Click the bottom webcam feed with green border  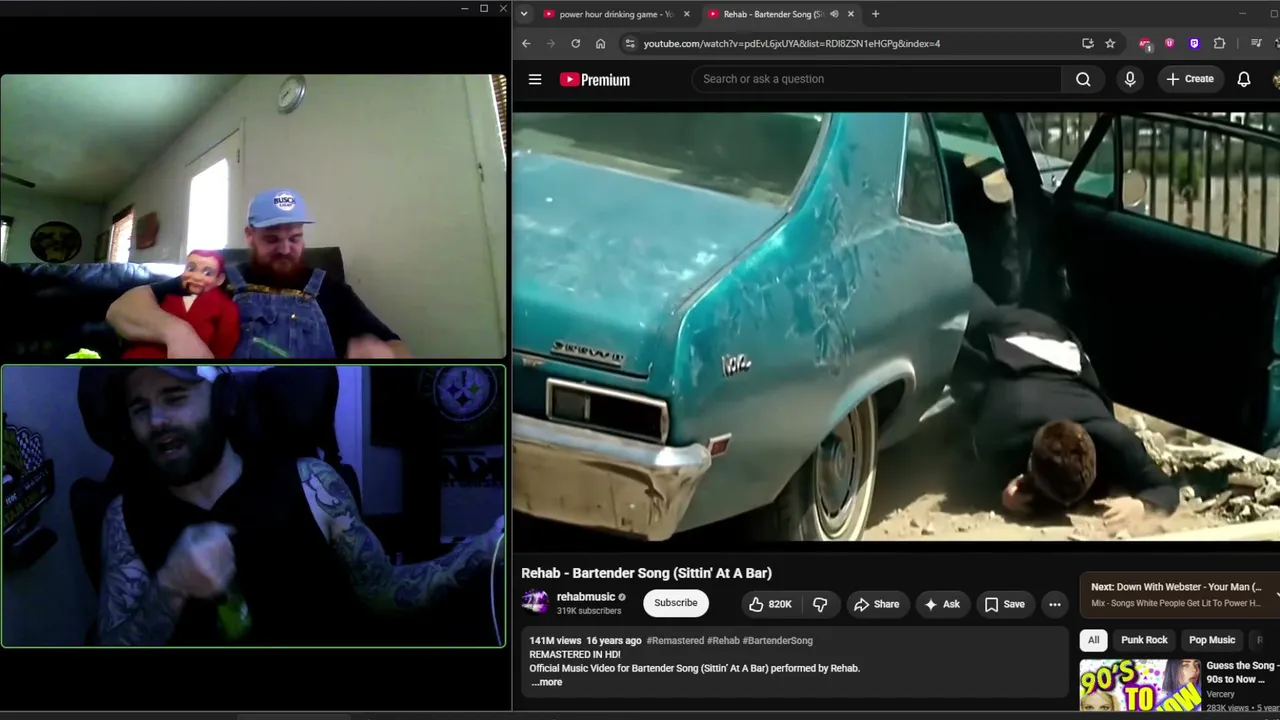pos(254,506)
